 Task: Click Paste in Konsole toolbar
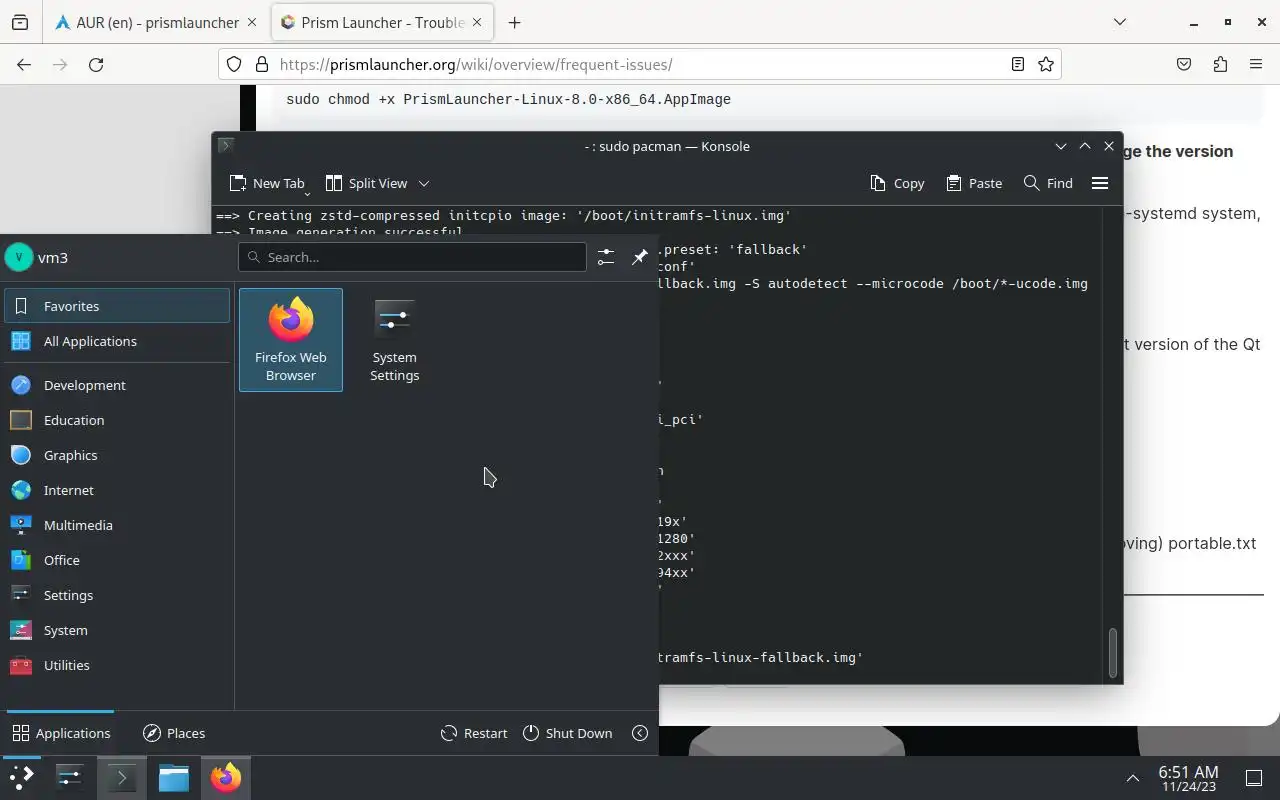click(974, 183)
